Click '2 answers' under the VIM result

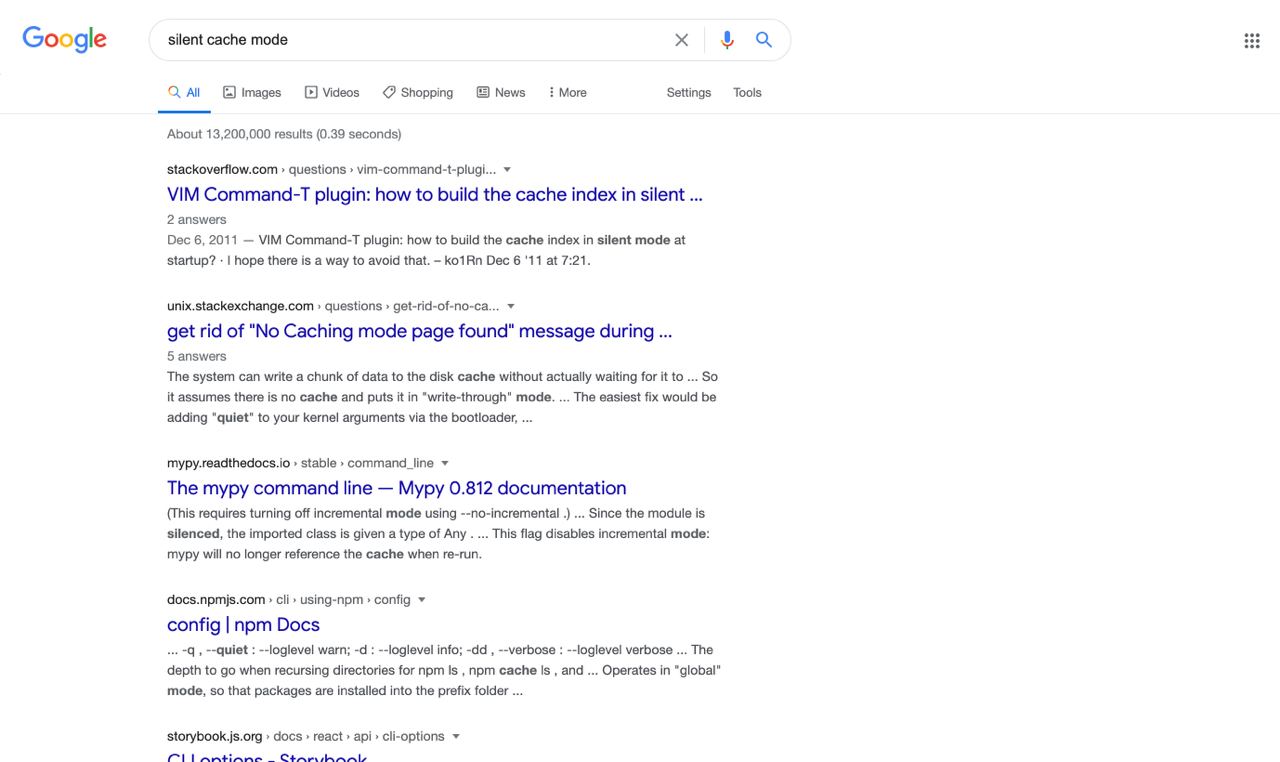pos(197,220)
